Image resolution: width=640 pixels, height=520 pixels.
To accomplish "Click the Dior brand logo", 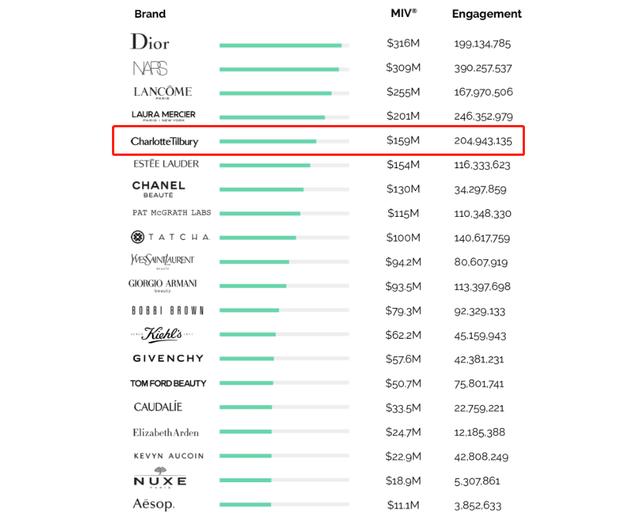I will coord(150,43).
